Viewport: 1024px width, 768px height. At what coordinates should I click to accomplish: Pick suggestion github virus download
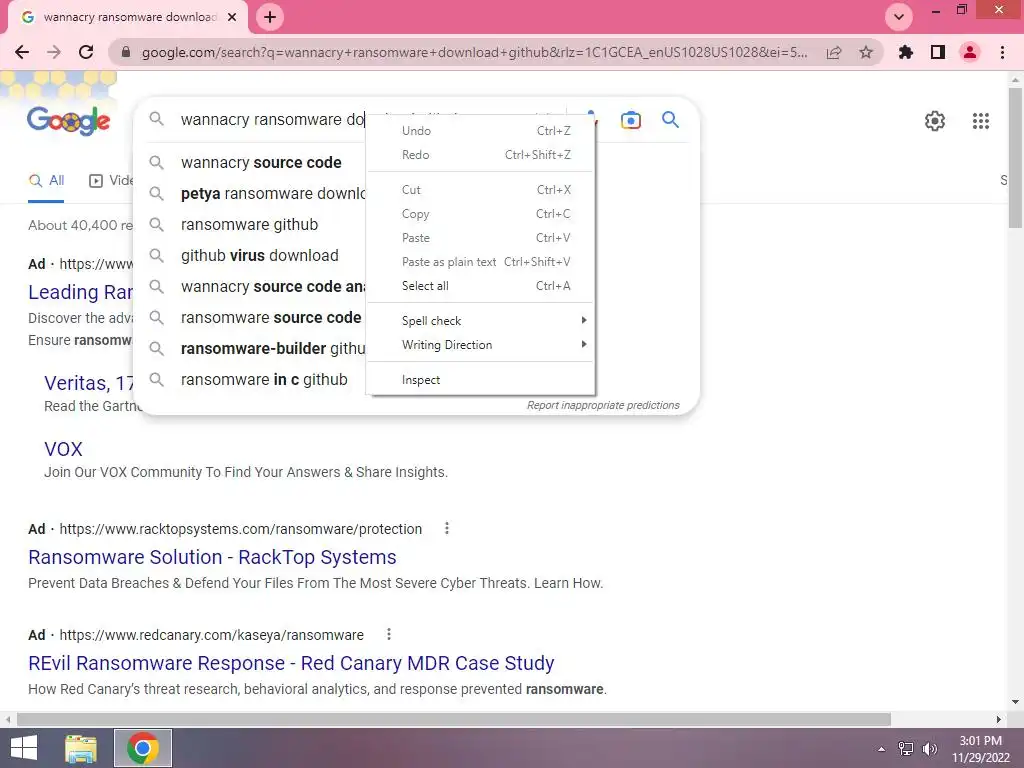click(x=259, y=256)
